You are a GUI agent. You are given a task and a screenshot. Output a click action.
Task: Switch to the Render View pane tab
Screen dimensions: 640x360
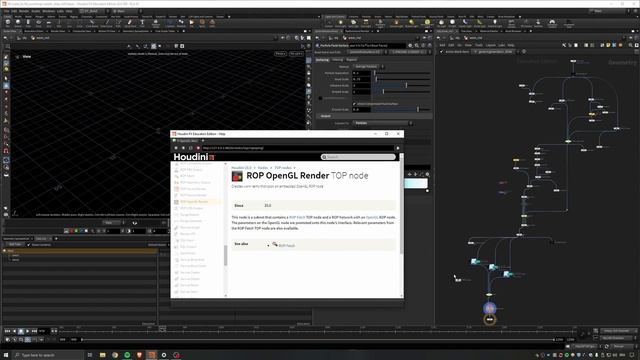(x=58, y=31)
